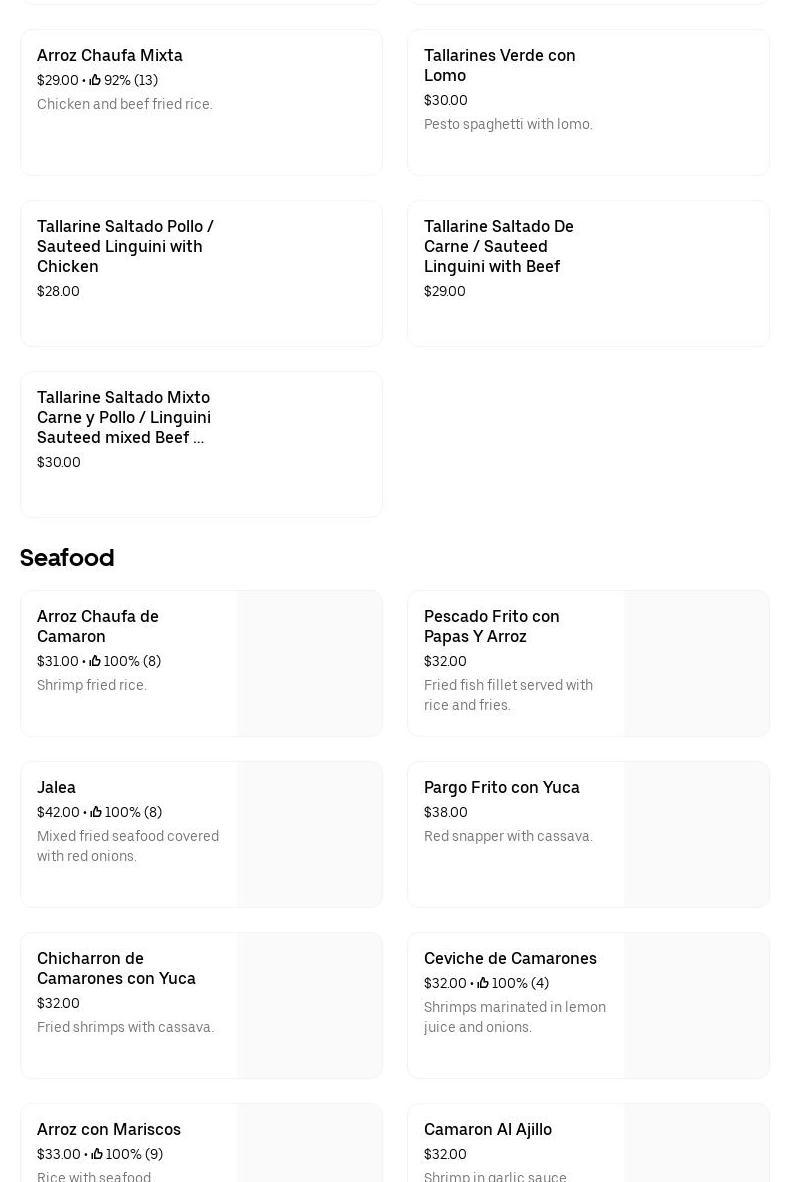The height and width of the screenshot is (1182, 804).
Task: Click the Arroz Chaufa de Camaron image placeholder
Action: coord(310,663)
